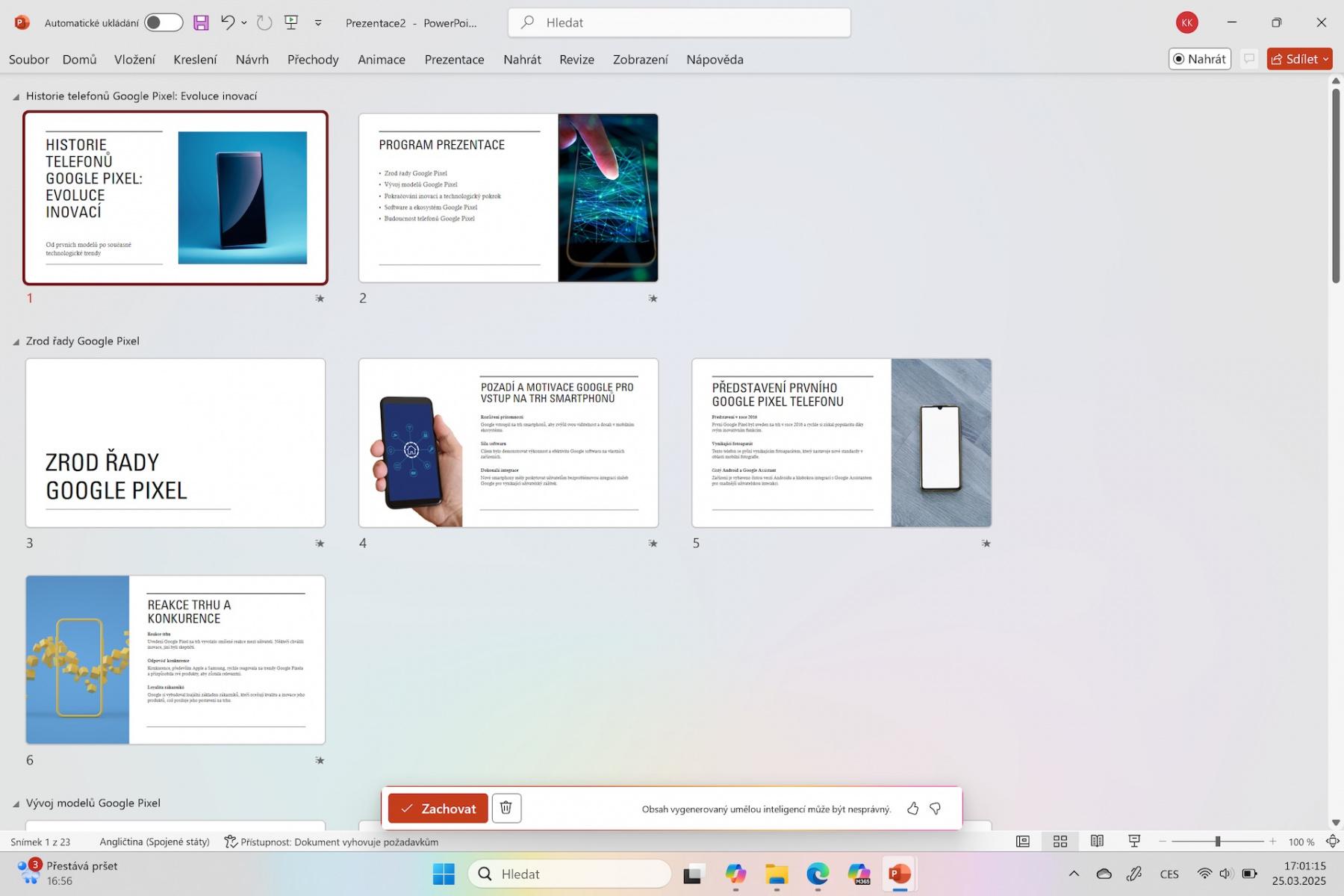Viewport: 1344px width, 896px height.
Task: Click the transition star icon under slide 1
Action: [320, 298]
